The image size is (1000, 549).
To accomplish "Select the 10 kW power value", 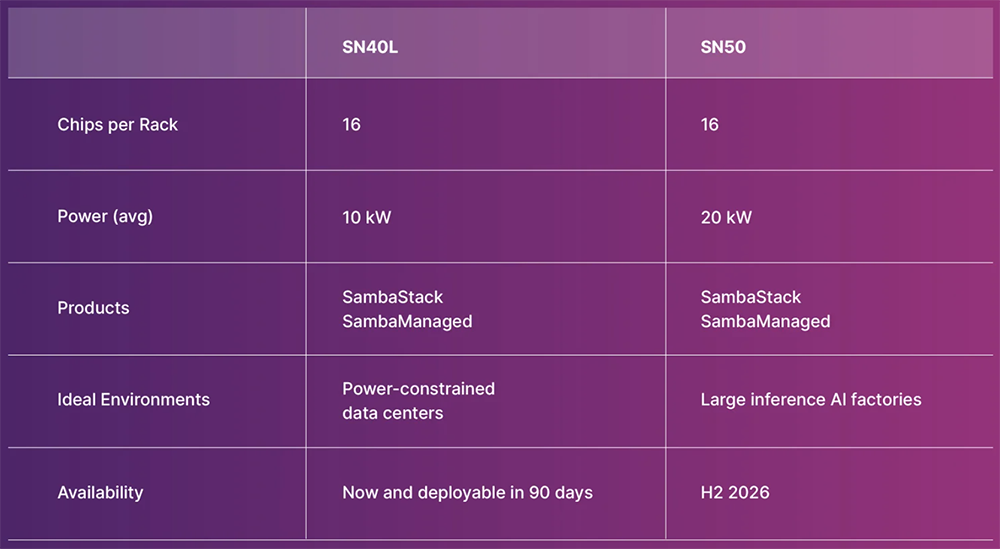I will 367,217.
